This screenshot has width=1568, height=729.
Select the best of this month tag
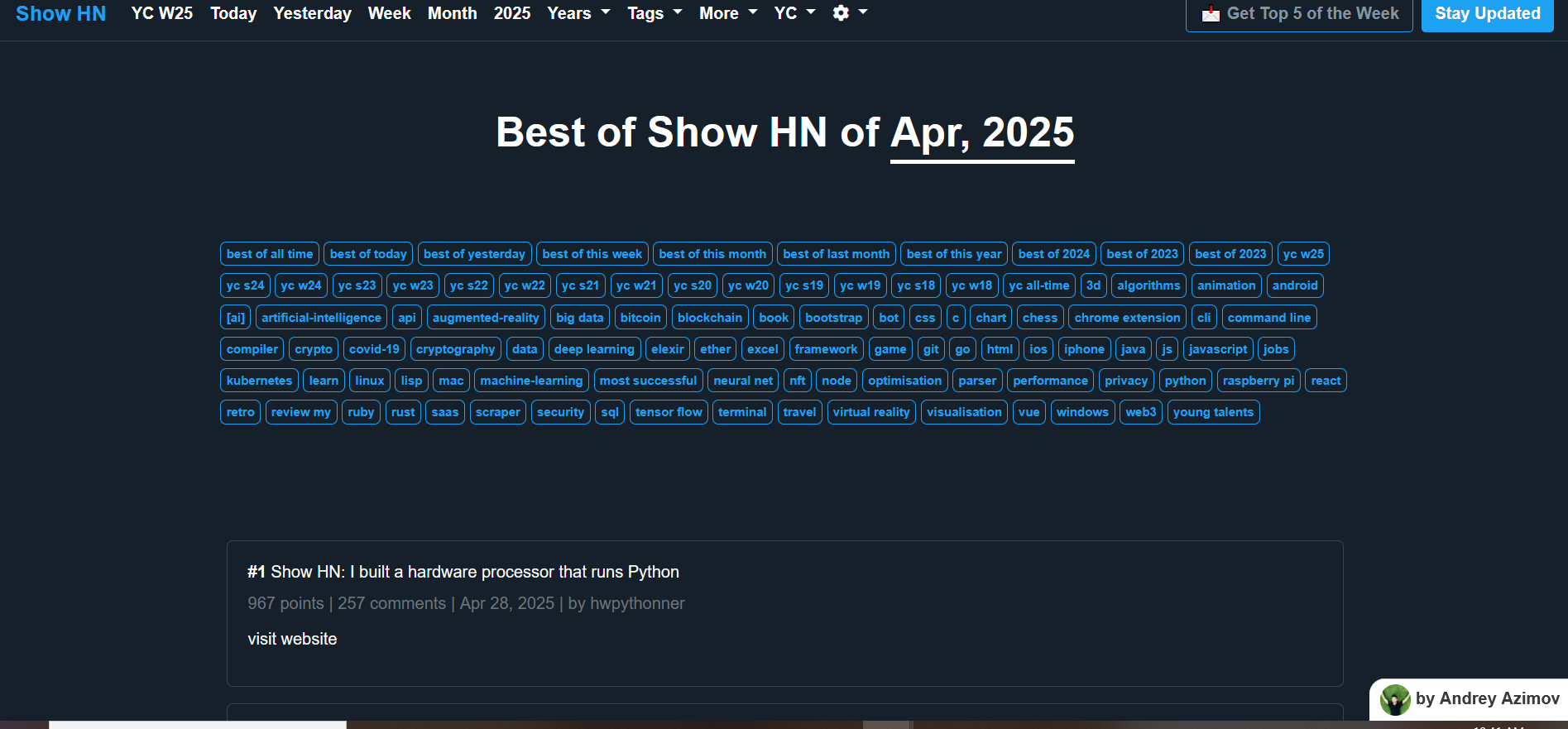coord(712,254)
